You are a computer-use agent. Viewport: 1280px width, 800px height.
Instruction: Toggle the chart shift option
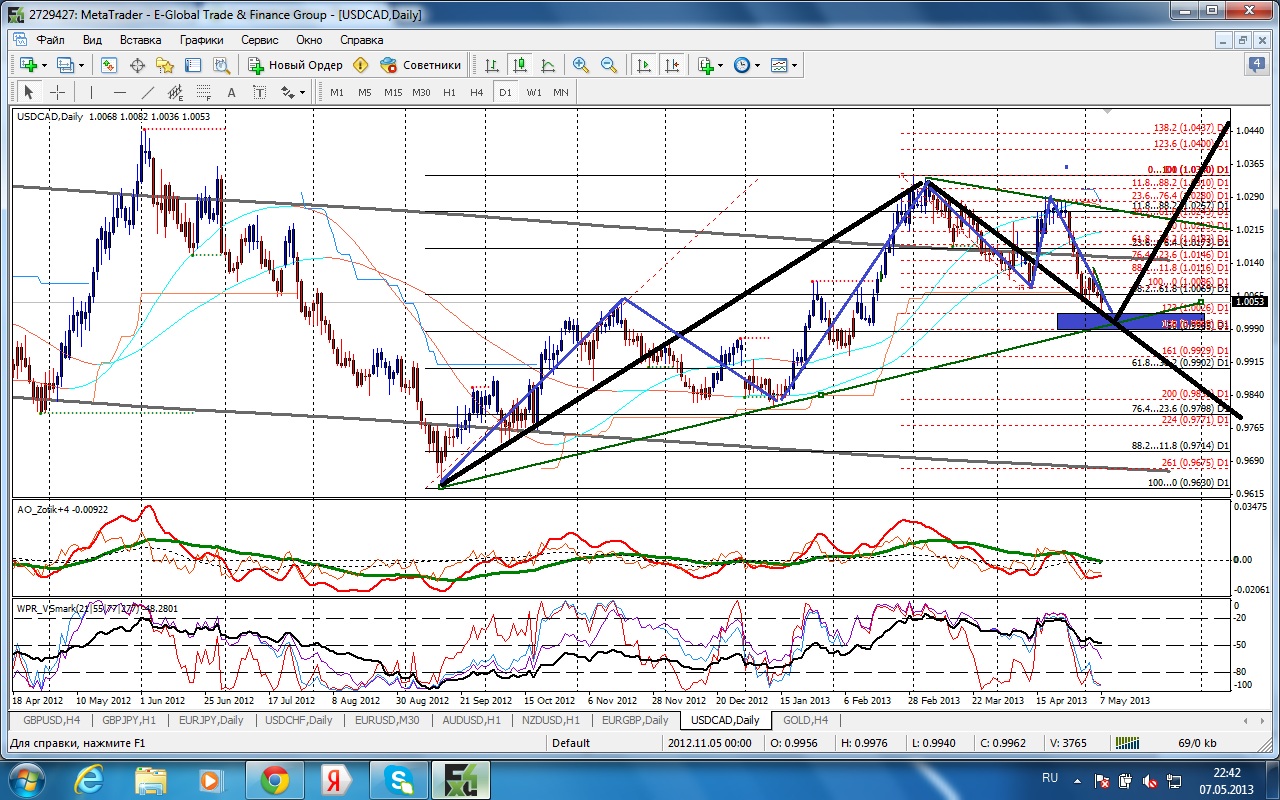(x=672, y=65)
